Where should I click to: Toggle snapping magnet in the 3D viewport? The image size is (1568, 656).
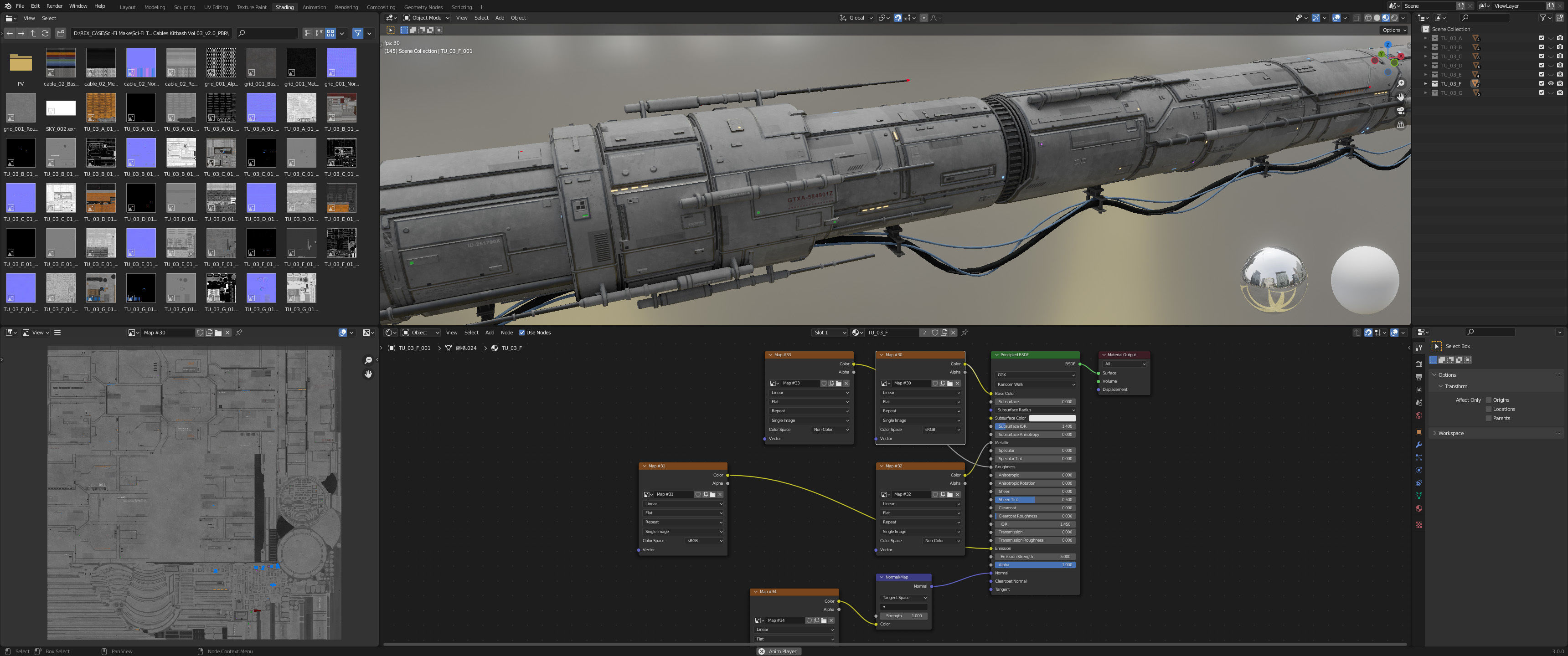pos(898,18)
